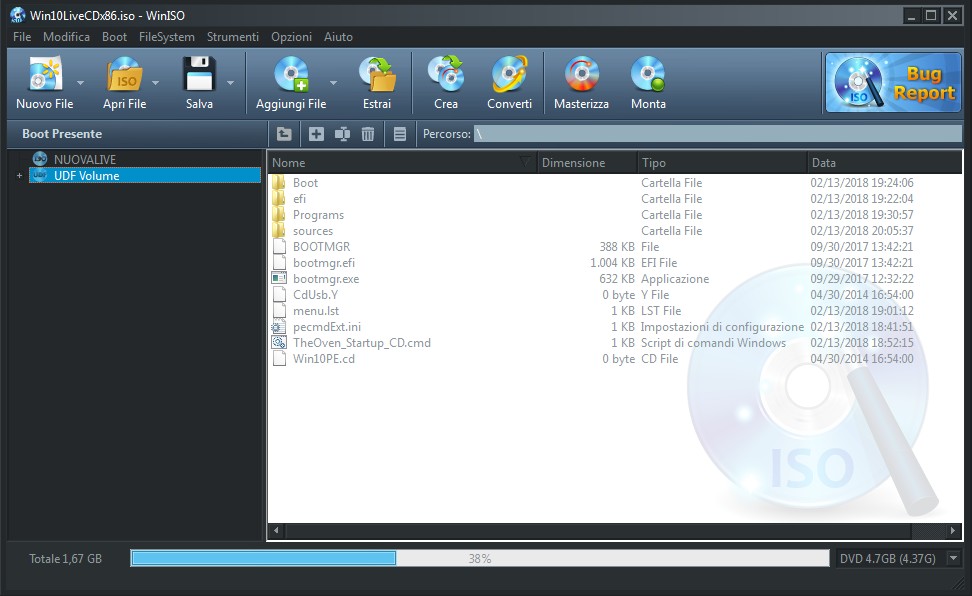Select the Programs folder
The width and height of the screenshot is (972, 596).
coord(319,215)
